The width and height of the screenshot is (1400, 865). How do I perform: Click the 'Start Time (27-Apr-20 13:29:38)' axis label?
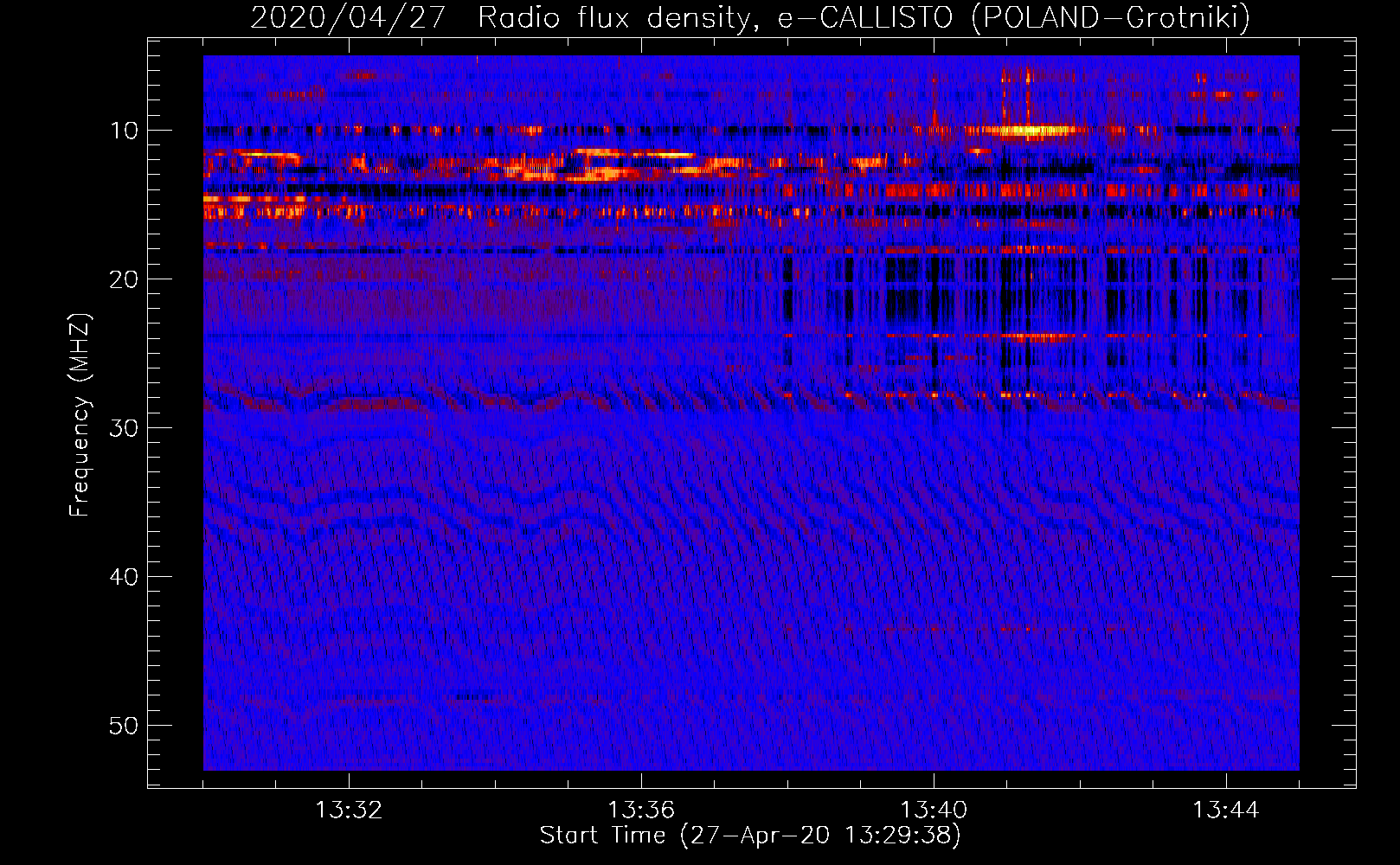pos(750,836)
